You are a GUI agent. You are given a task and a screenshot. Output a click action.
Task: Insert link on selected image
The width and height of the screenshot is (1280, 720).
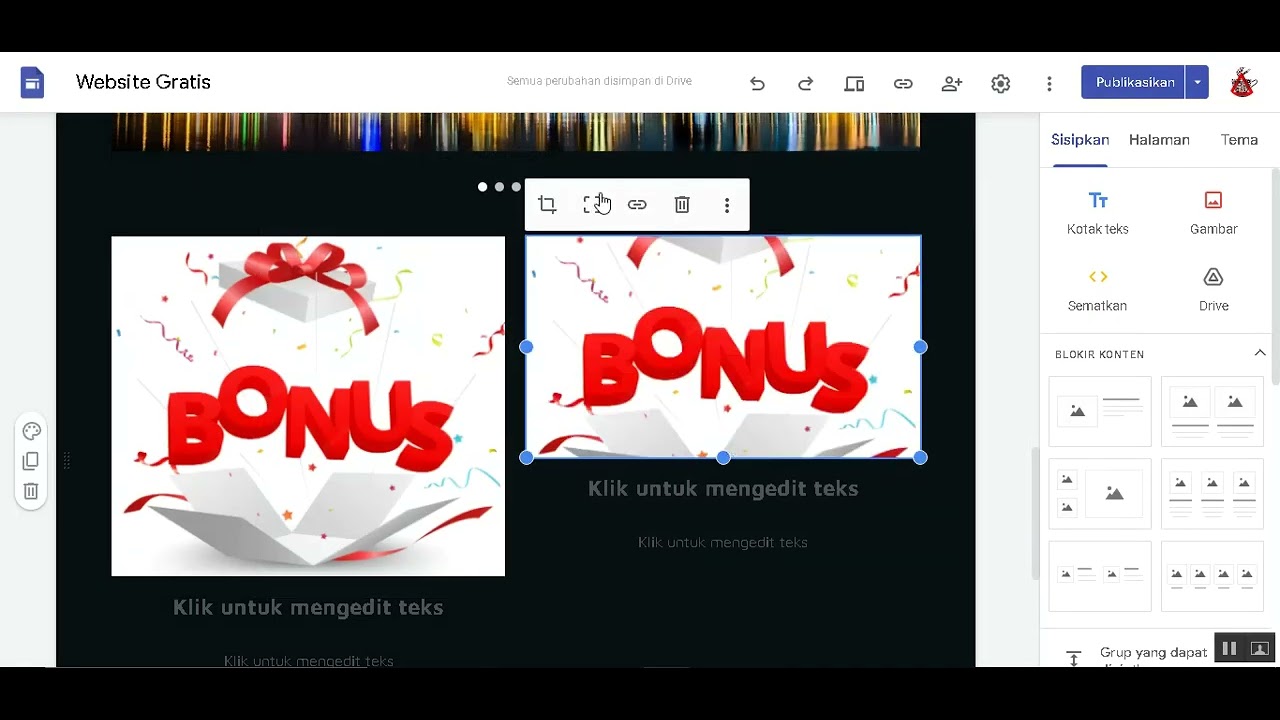point(637,205)
